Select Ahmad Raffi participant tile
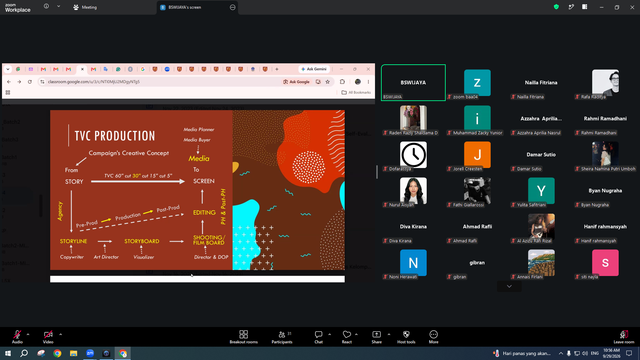 point(477,227)
